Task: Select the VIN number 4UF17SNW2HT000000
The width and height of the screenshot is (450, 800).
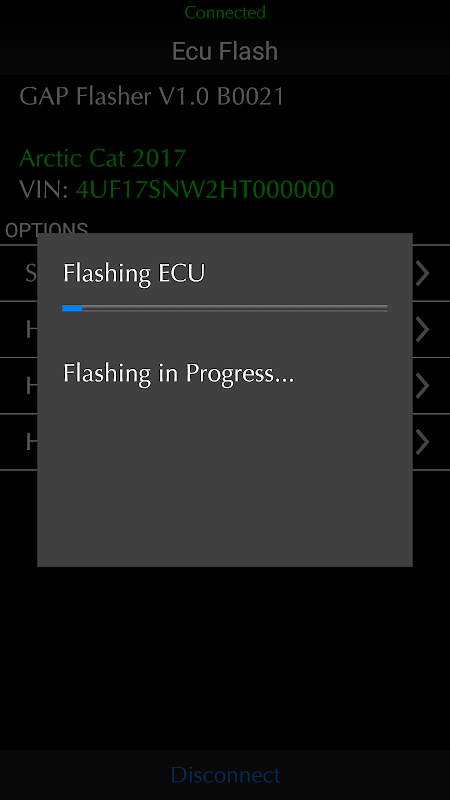Action: pos(205,189)
